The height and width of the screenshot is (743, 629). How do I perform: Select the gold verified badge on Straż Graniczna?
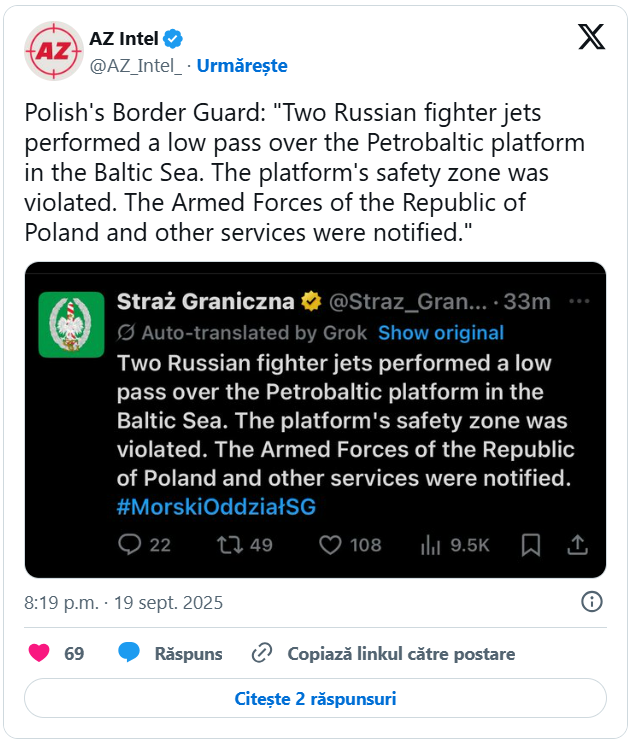(x=311, y=301)
